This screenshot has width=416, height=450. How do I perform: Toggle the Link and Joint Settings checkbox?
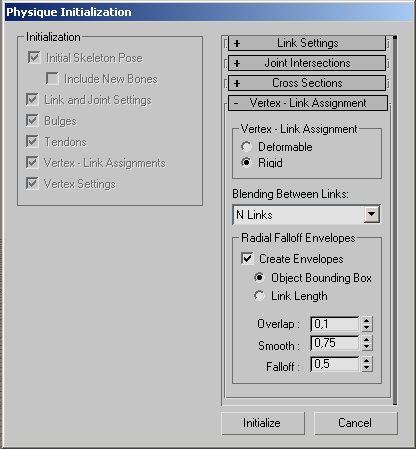[x=32, y=99]
